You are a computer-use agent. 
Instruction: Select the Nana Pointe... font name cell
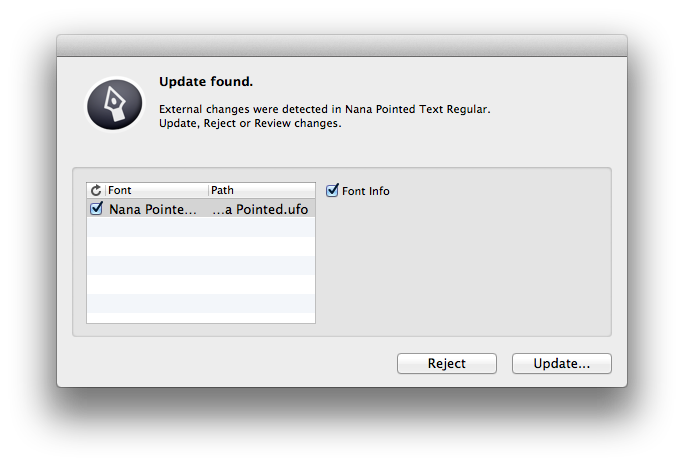(153, 209)
